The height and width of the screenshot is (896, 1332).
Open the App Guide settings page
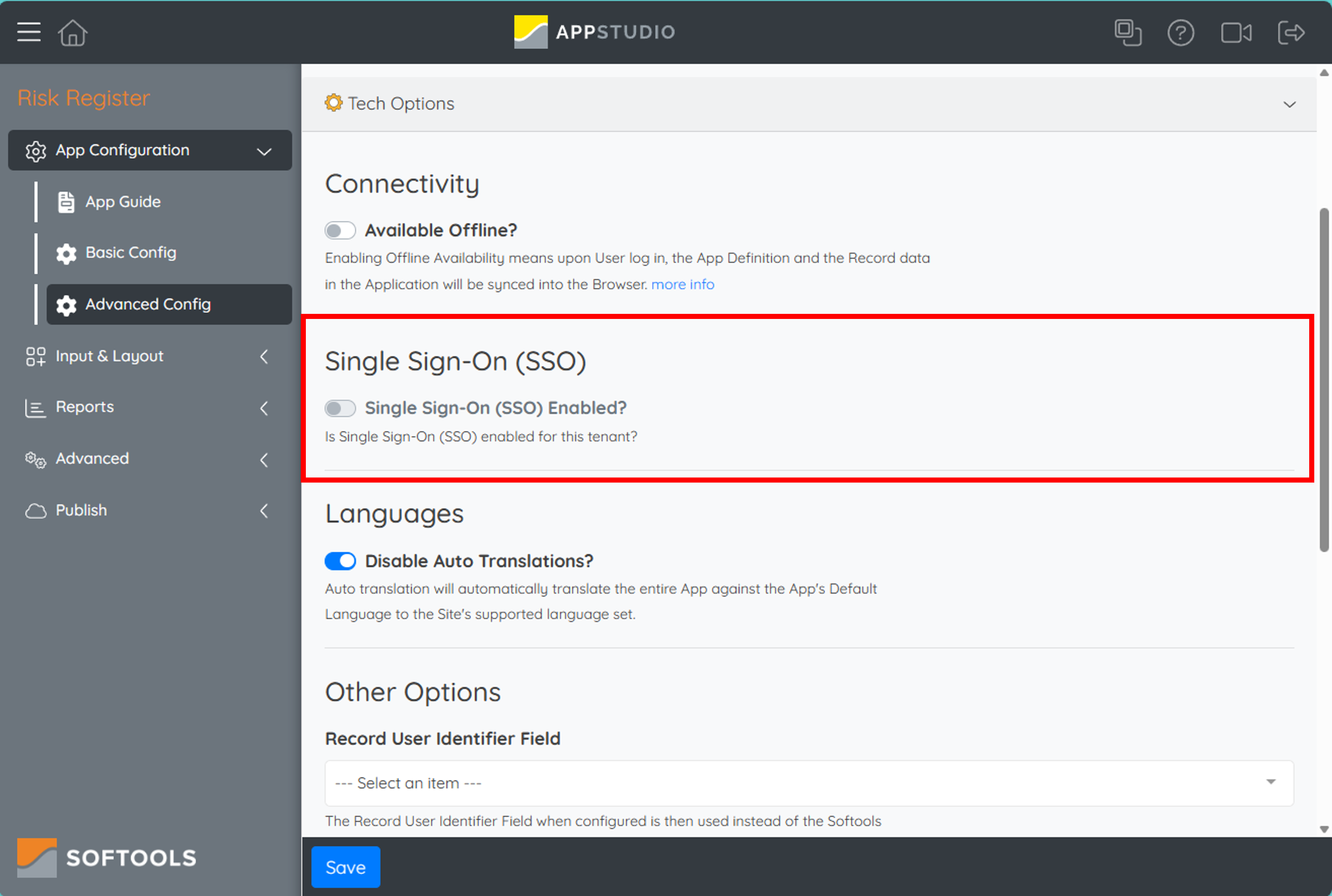click(123, 201)
